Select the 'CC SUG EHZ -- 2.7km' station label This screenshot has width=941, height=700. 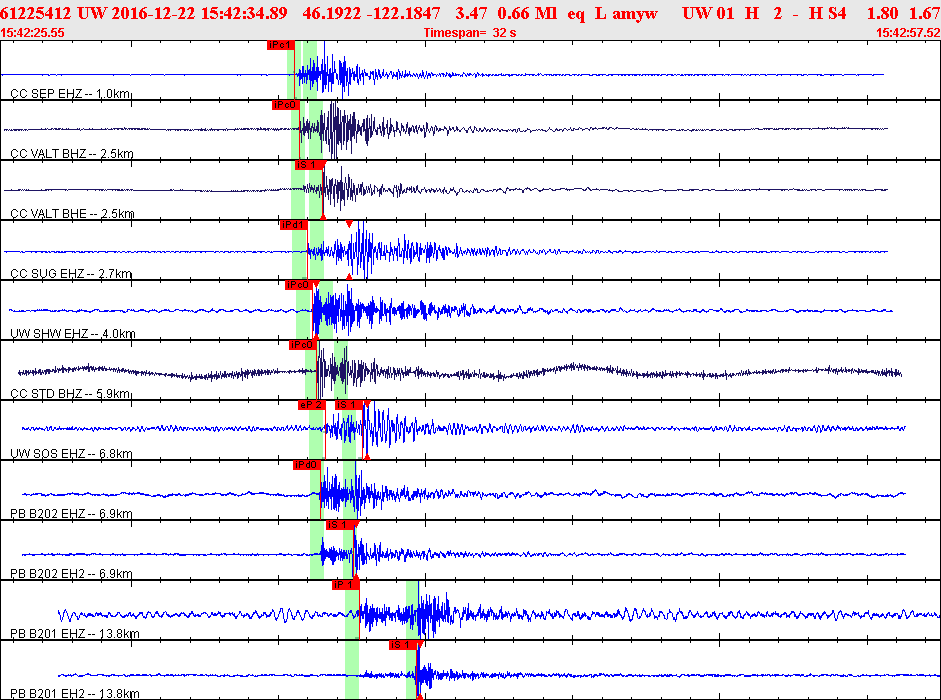[71, 274]
